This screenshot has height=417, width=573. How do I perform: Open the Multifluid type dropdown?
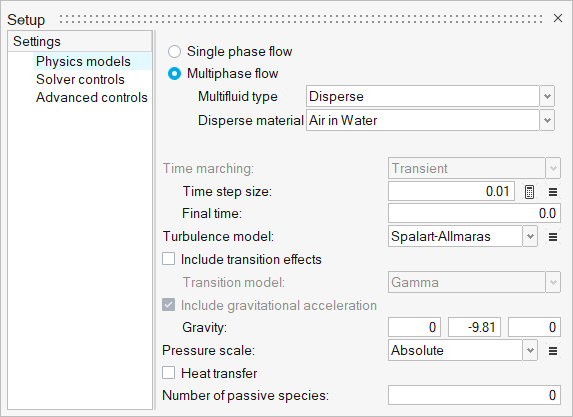(x=547, y=96)
